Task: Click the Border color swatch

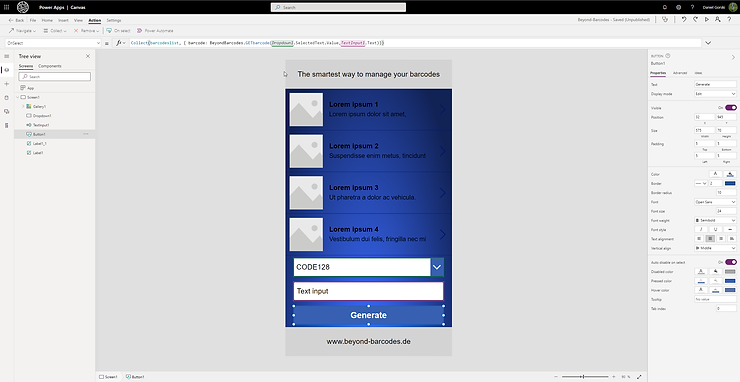Action: 730,183
